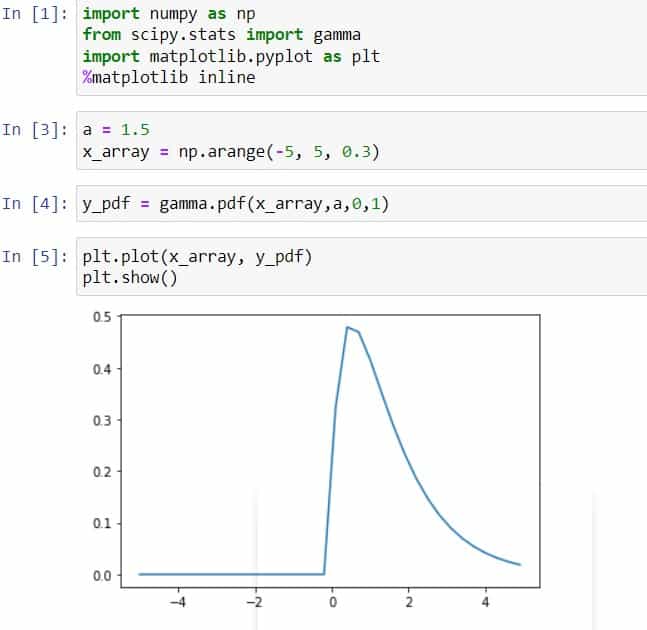
Task: Click the -4 x-axis tick label
Action: click(178, 602)
